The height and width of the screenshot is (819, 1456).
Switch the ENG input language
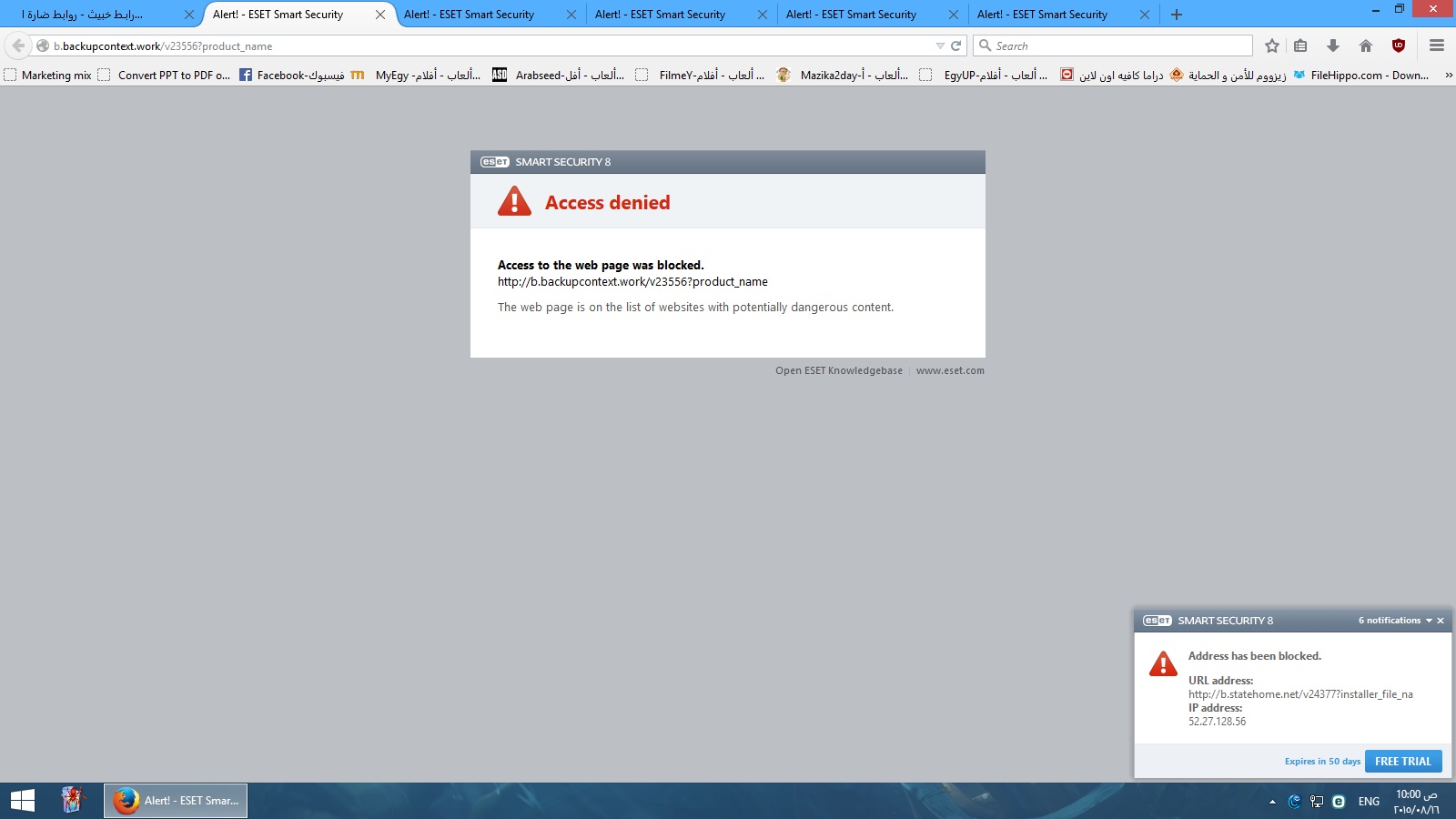(x=1369, y=802)
